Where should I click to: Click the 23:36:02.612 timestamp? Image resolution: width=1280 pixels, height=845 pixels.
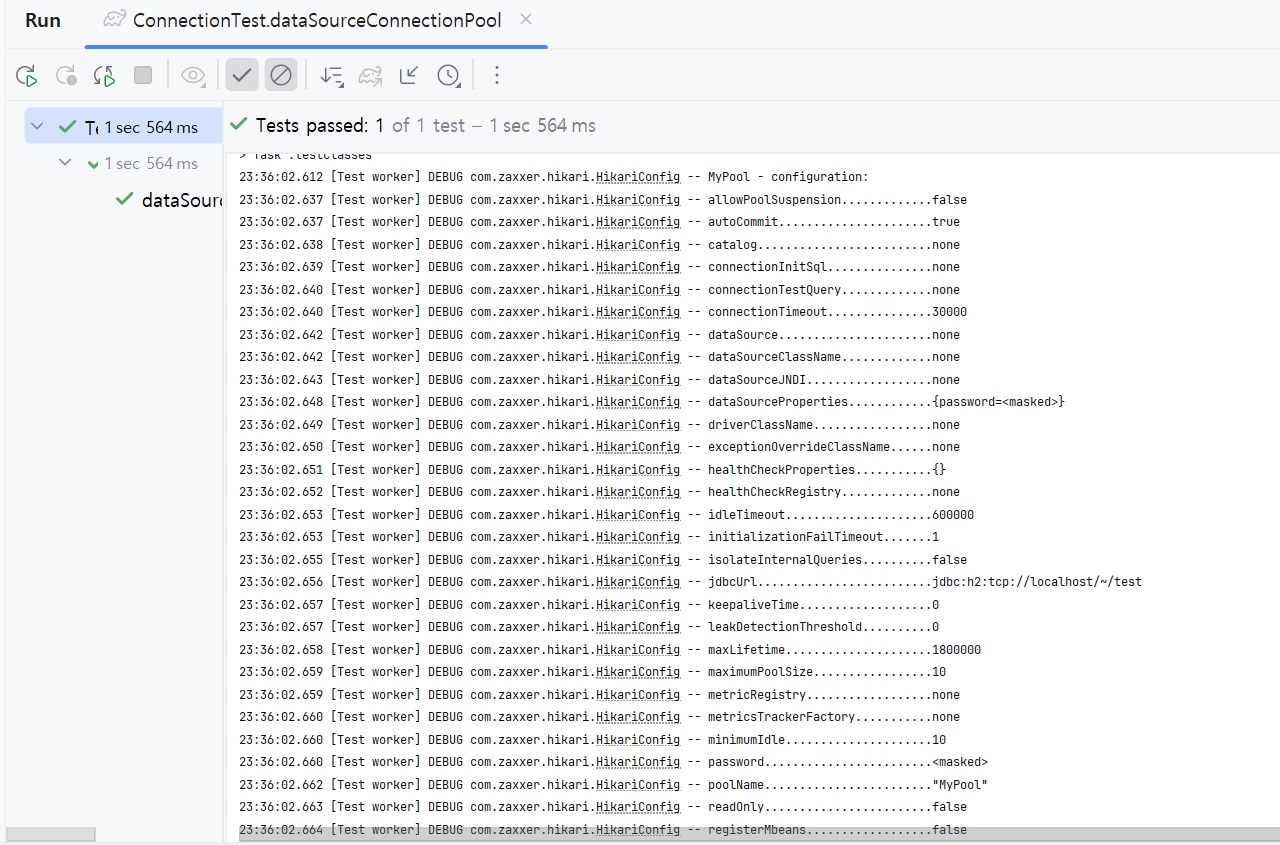[281, 177]
